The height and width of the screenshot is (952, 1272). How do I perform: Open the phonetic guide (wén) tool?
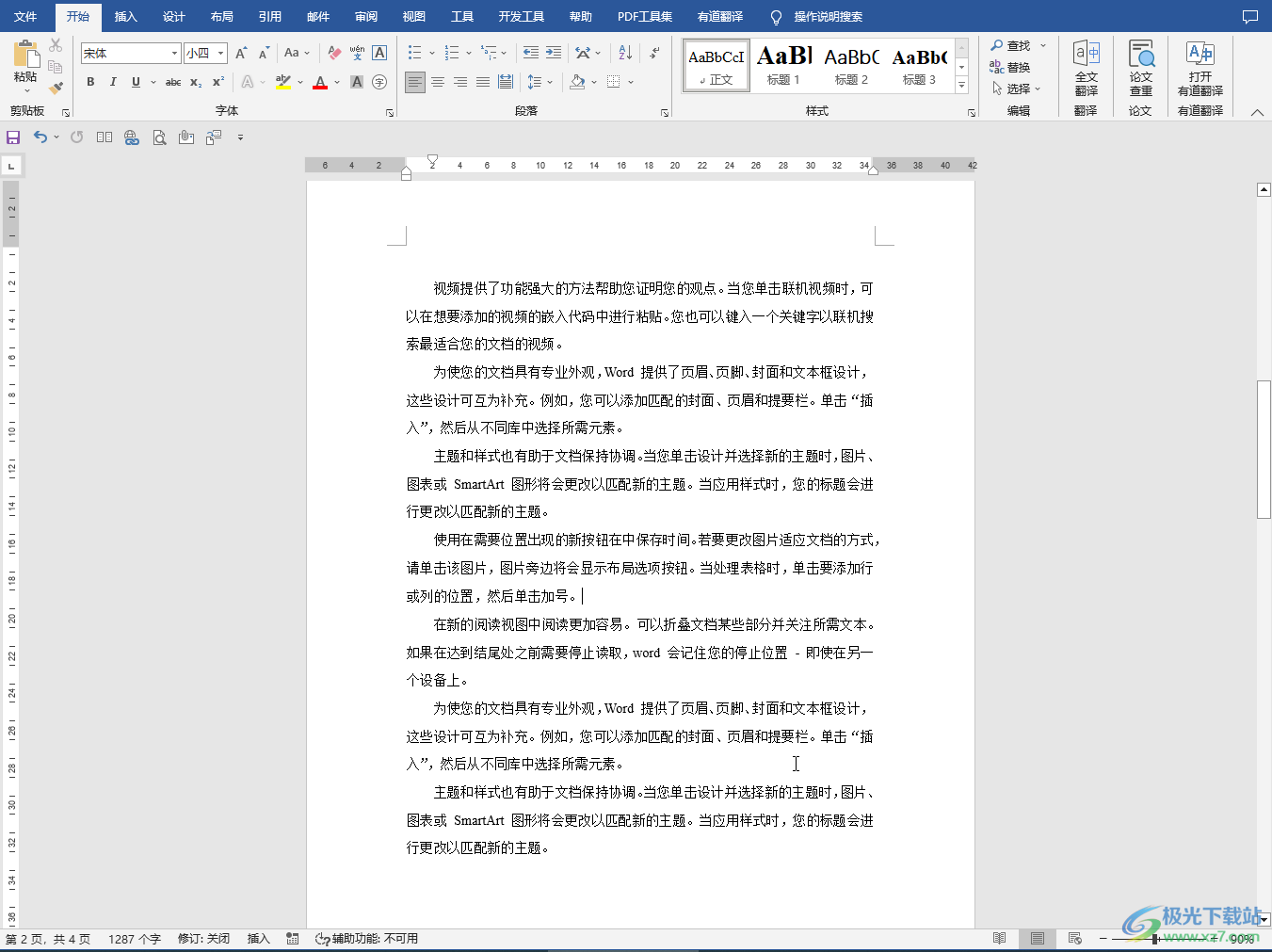(x=357, y=53)
